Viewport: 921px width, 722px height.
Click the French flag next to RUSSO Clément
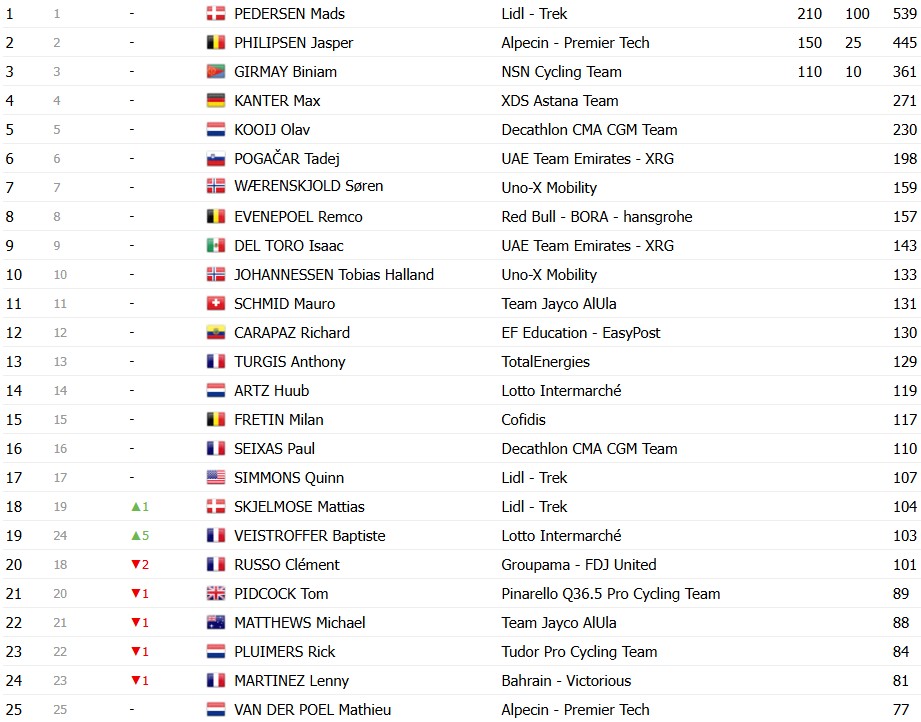point(216,565)
